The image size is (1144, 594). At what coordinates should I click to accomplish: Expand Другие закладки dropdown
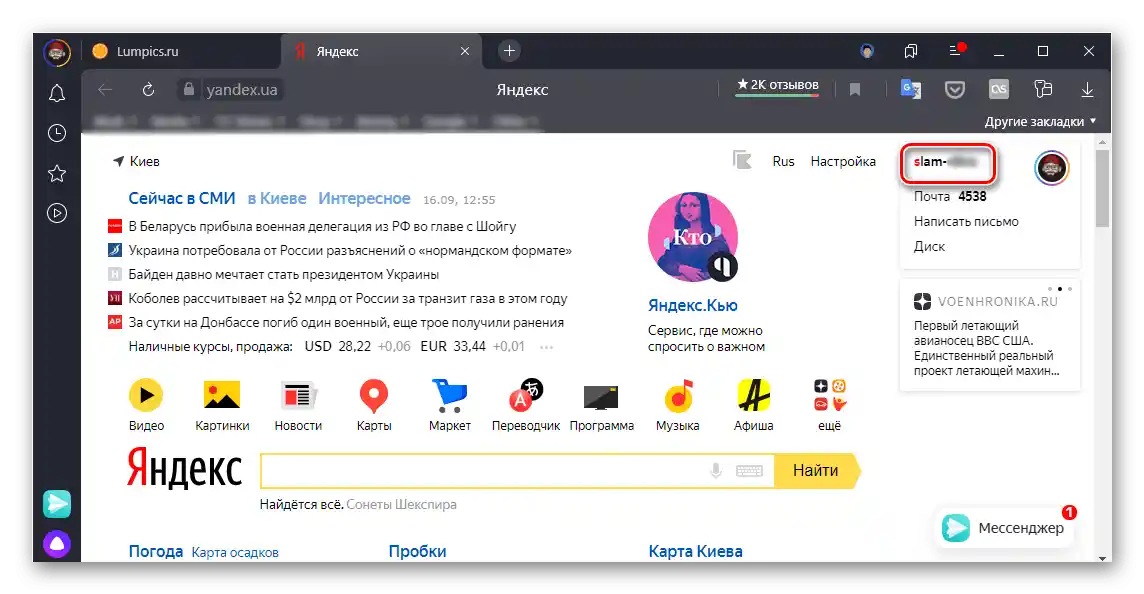tap(1040, 121)
